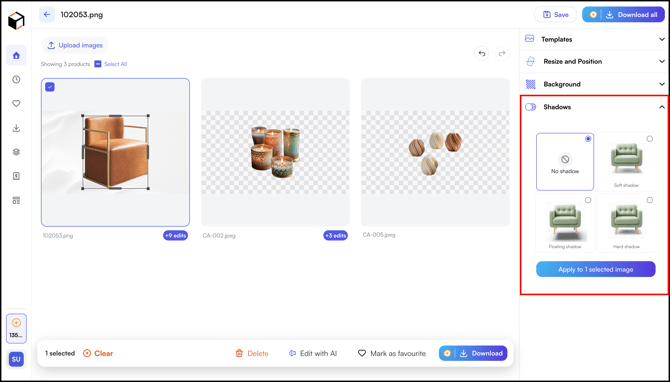Open the Background panel heading
The height and width of the screenshot is (382, 670).
[562, 84]
